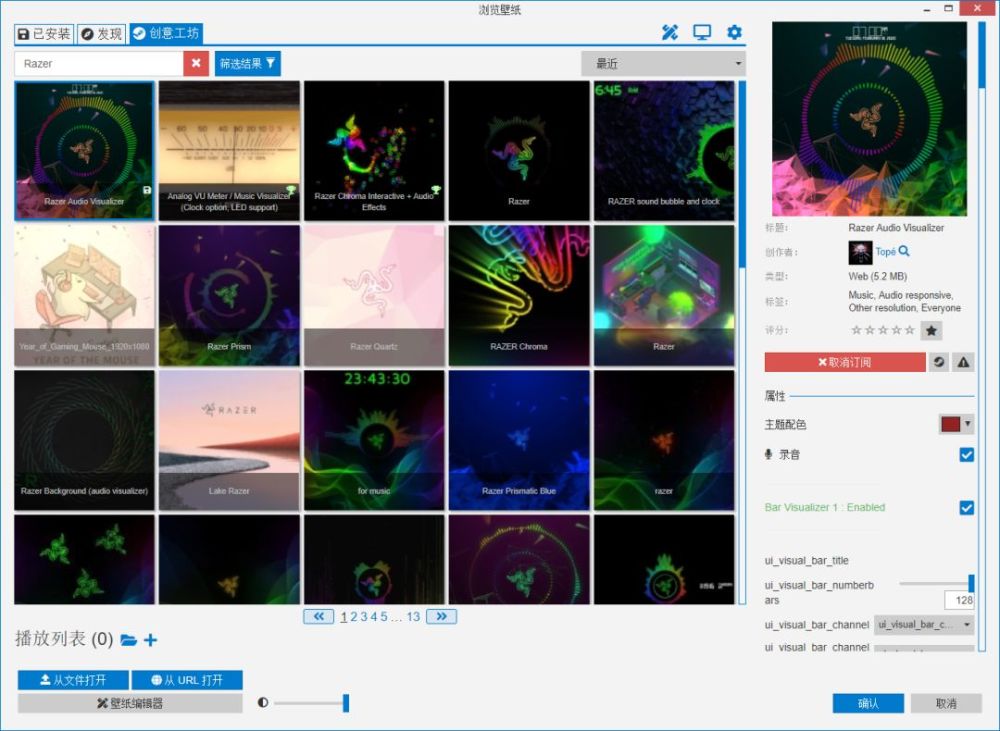Toggle Bar Visualizer 1 Enabled checkbox
The width and height of the screenshot is (1000, 731).
tap(966, 507)
